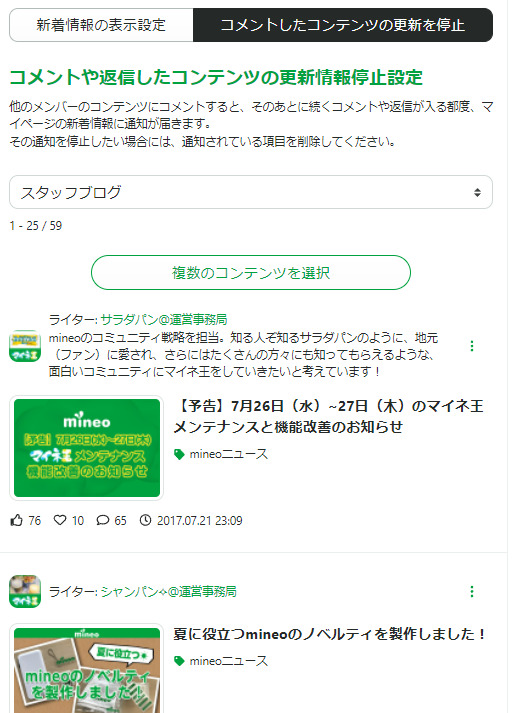Image resolution: width=514 pixels, height=713 pixels.
Task: Click the dropdown arrows on スタッフブログ selector
Action: 477,192
